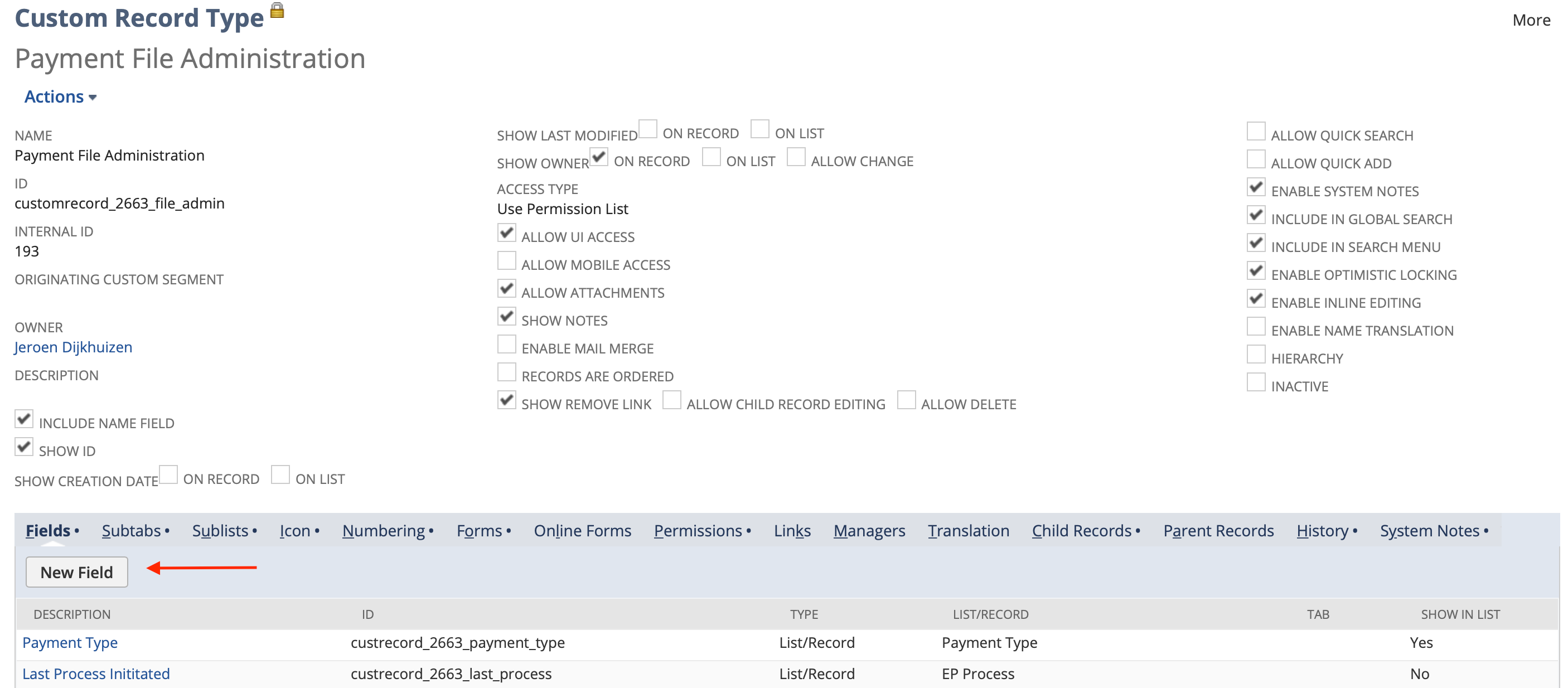Image resolution: width=1568 pixels, height=688 pixels.
Task: Open owner Jeroen Dijkhuizen's record
Action: coord(73,347)
